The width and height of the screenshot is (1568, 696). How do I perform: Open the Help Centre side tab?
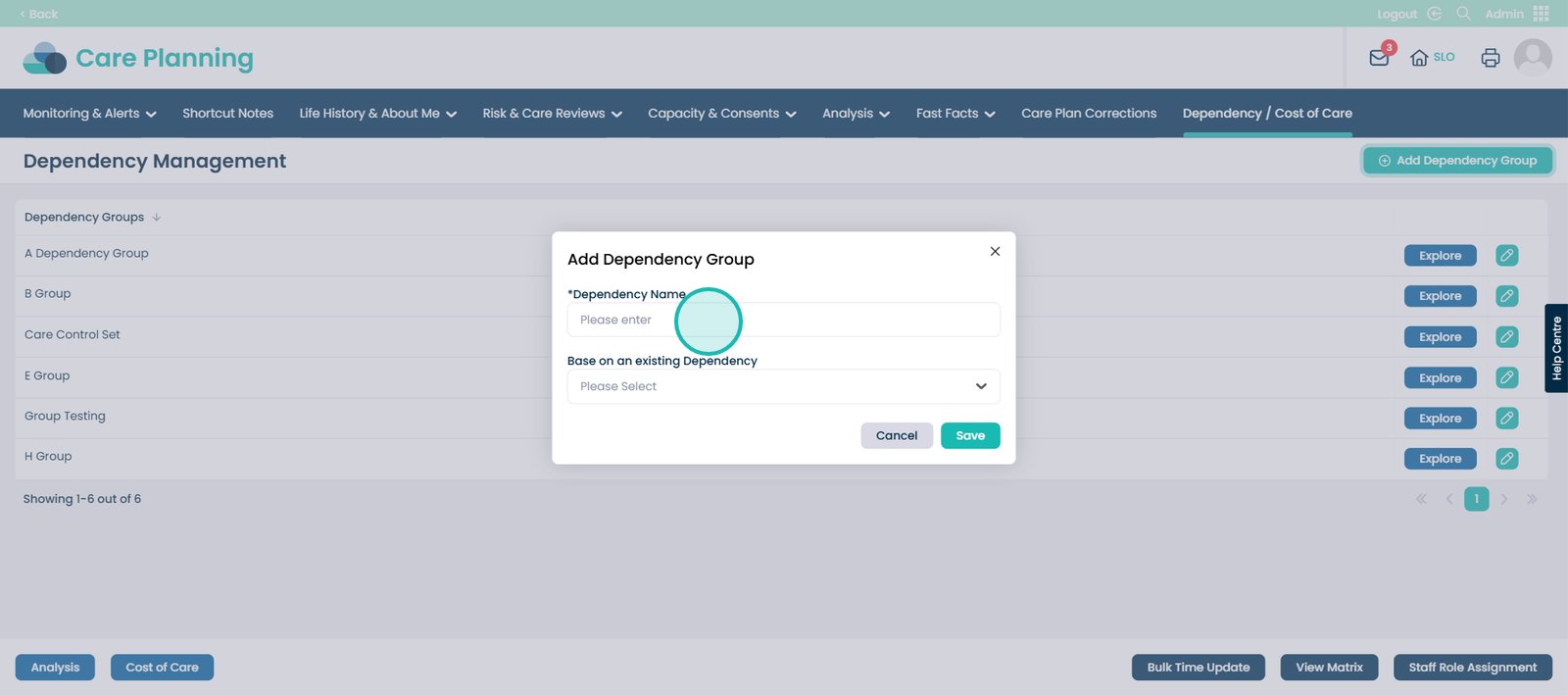[1555, 348]
